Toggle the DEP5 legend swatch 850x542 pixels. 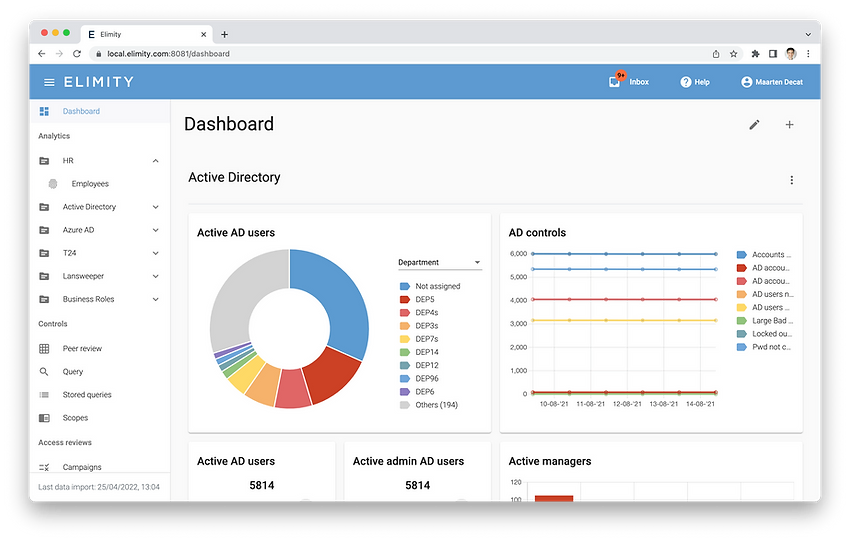pyautogui.click(x=404, y=299)
